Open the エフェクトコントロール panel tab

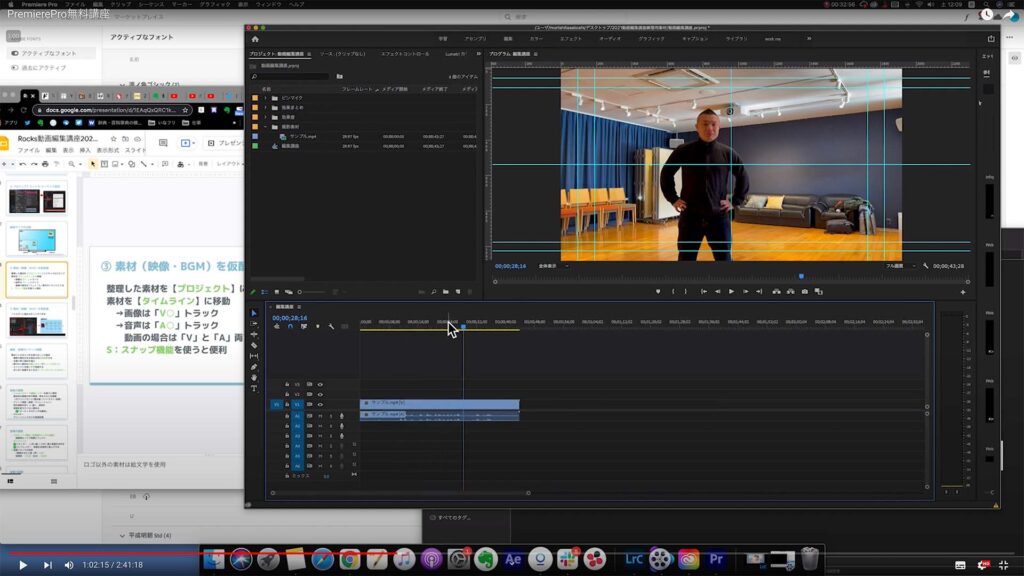coord(406,54)
